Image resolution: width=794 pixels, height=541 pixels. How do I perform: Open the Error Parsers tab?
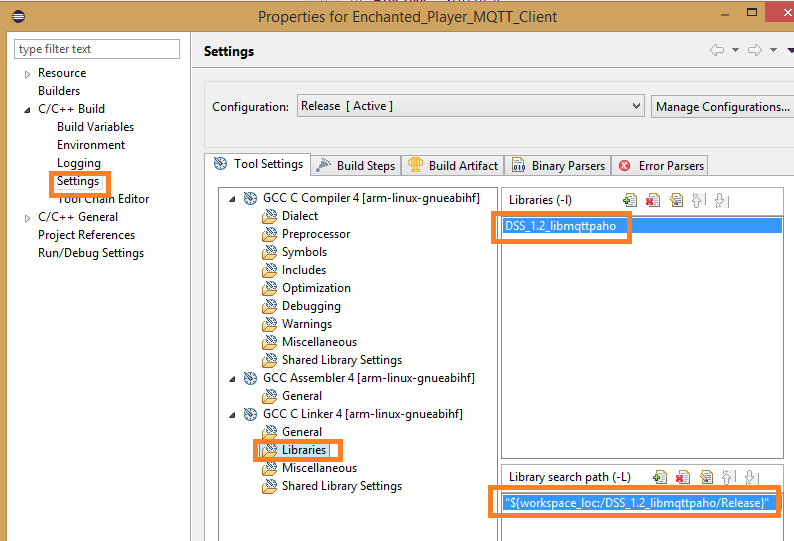pos(661,166)
